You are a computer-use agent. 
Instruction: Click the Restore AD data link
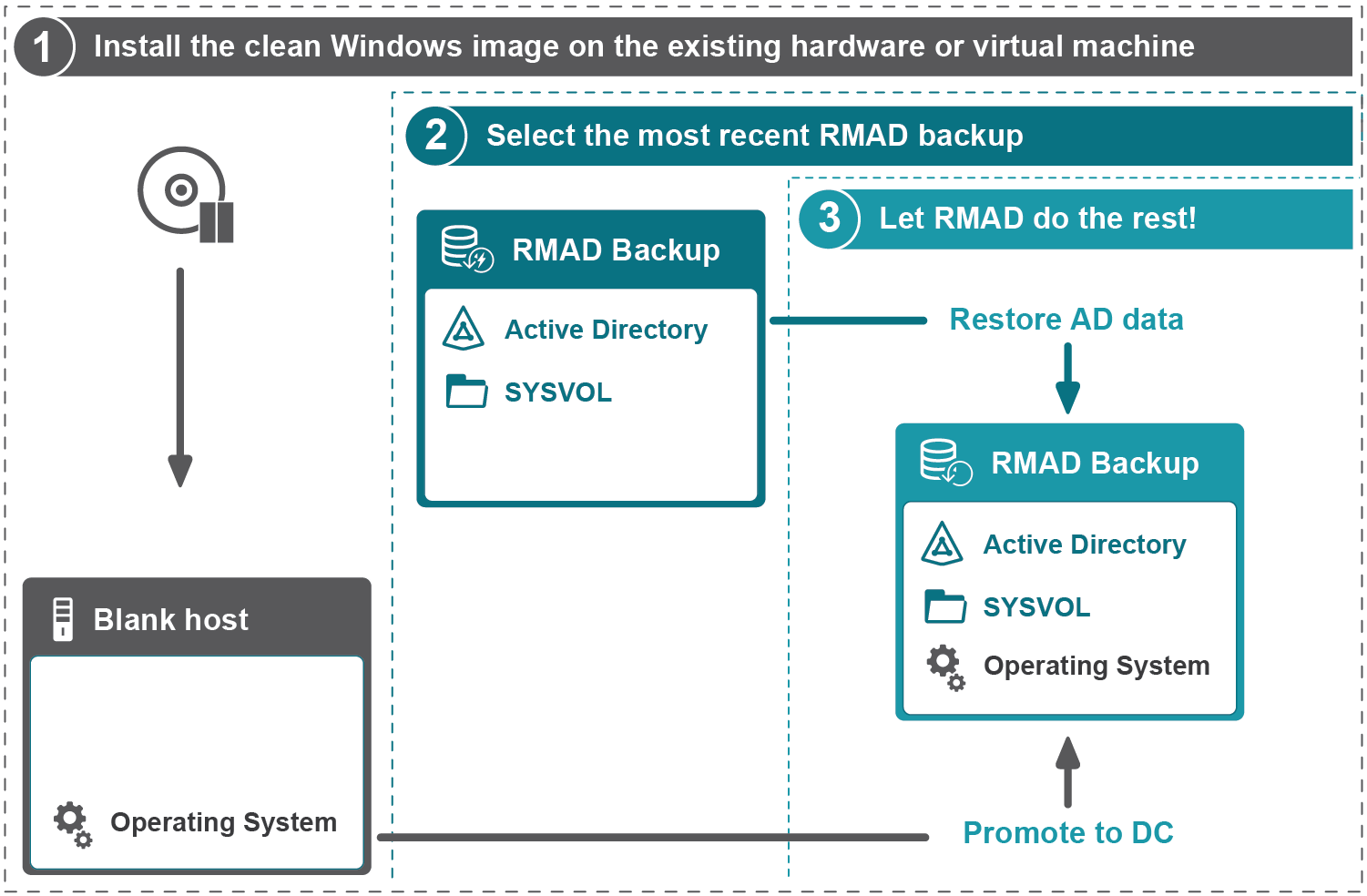tap(1066, 320)
